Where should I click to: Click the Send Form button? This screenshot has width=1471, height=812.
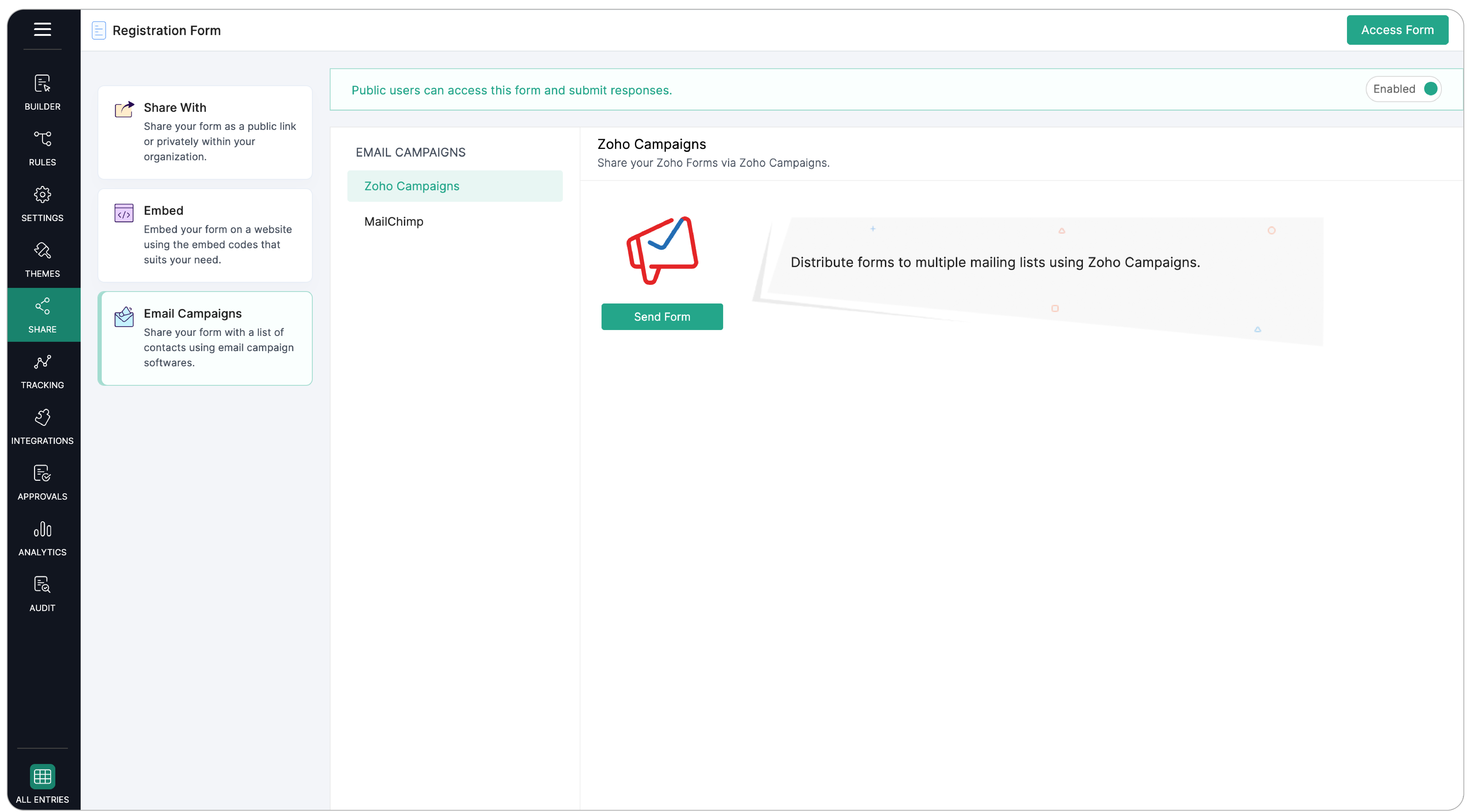662,317
